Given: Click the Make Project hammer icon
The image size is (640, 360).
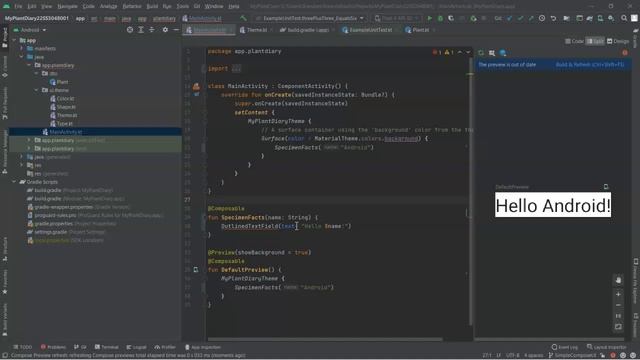Looking at the screenshot, I should click(243, 18).
